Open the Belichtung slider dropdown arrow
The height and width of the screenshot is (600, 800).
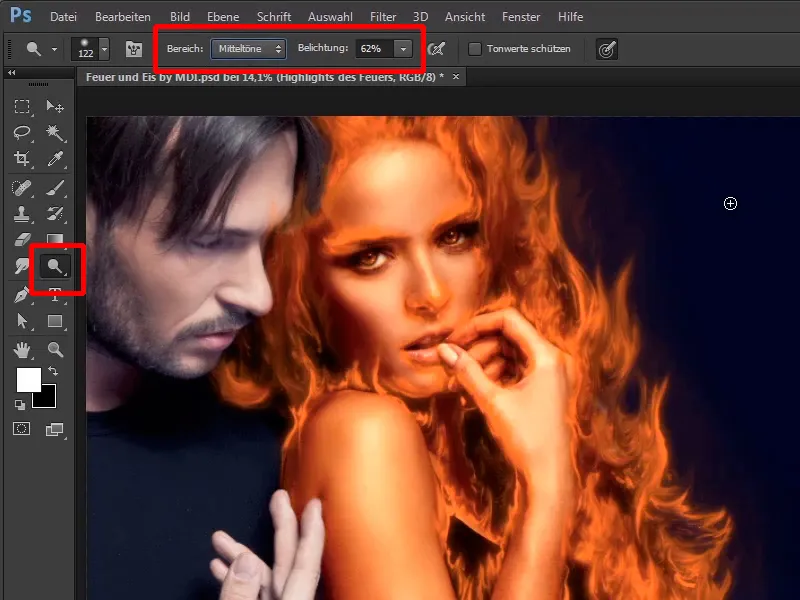click(x=403, y=49)
